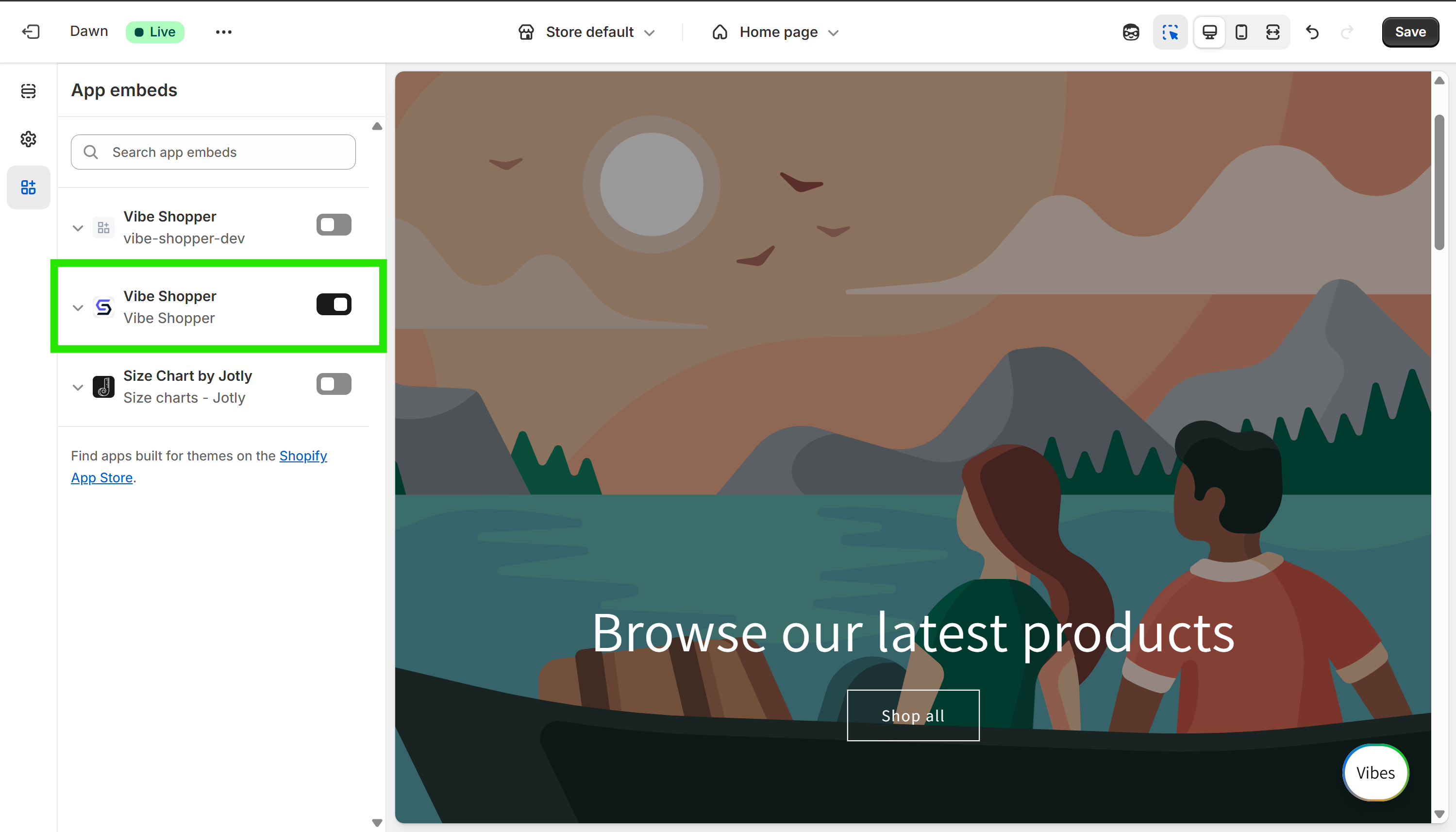The height and width of the screenshot is (832, 1456).
Task: Open the more actions menu
Action: (x=223, y=32)
